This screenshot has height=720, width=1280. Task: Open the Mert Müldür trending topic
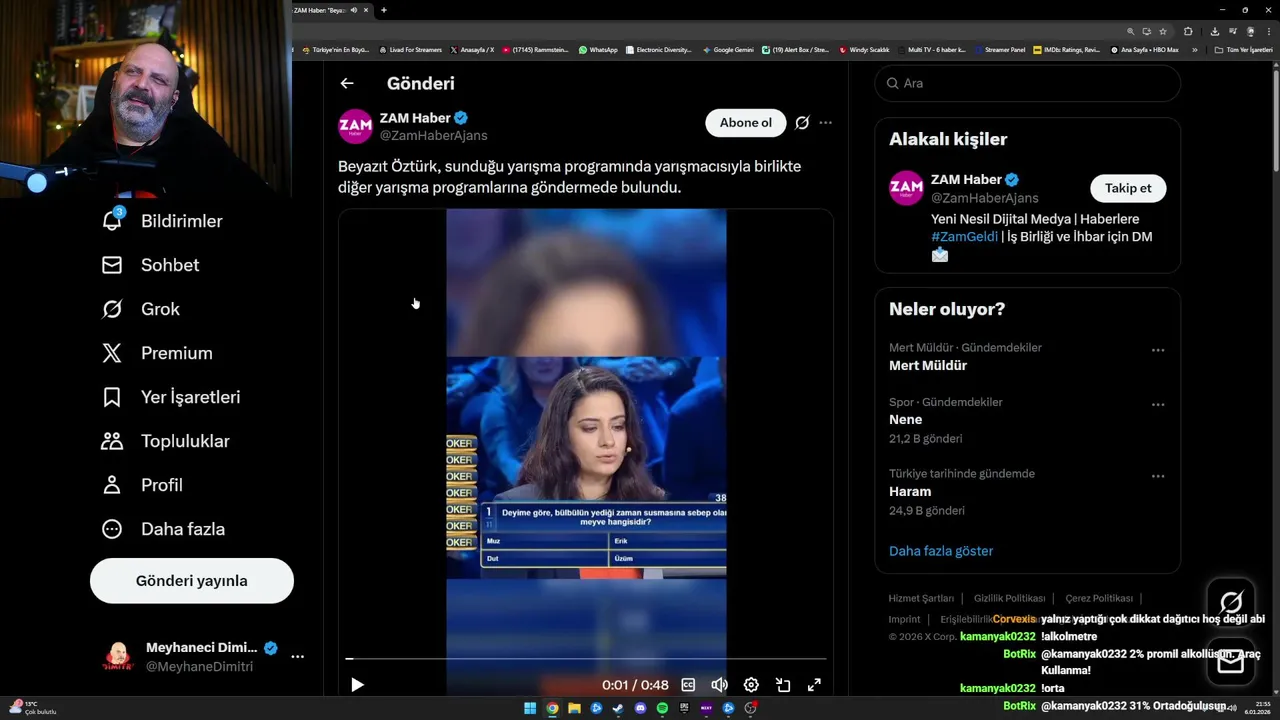(x=928, y=366)
